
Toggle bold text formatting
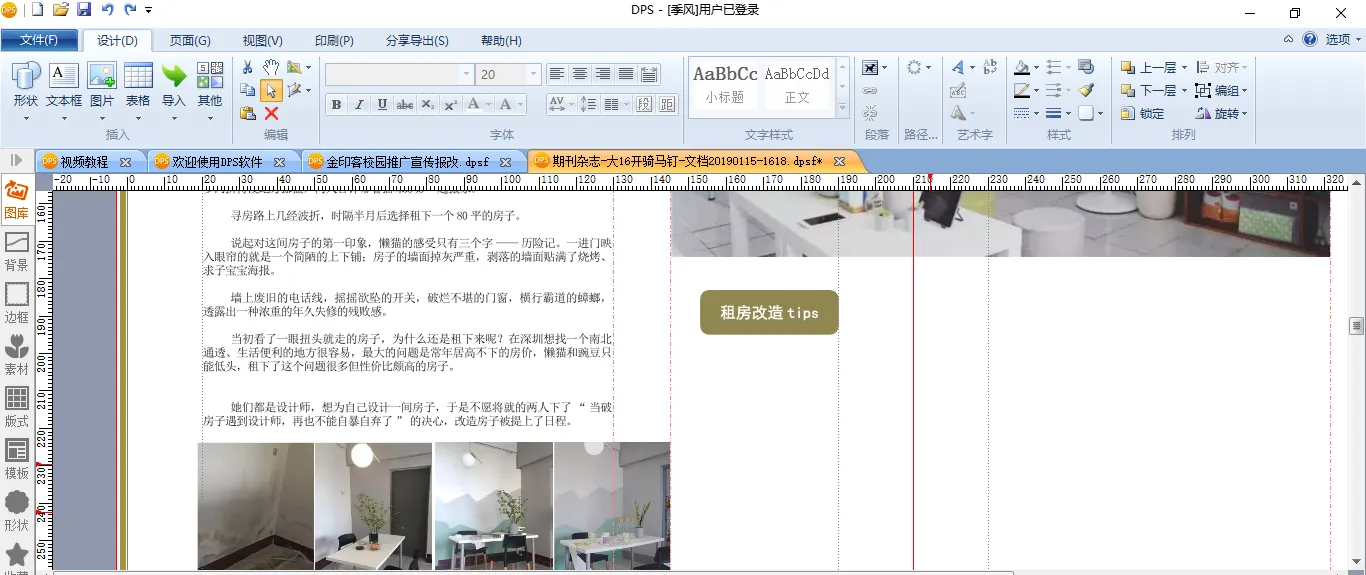336,105
